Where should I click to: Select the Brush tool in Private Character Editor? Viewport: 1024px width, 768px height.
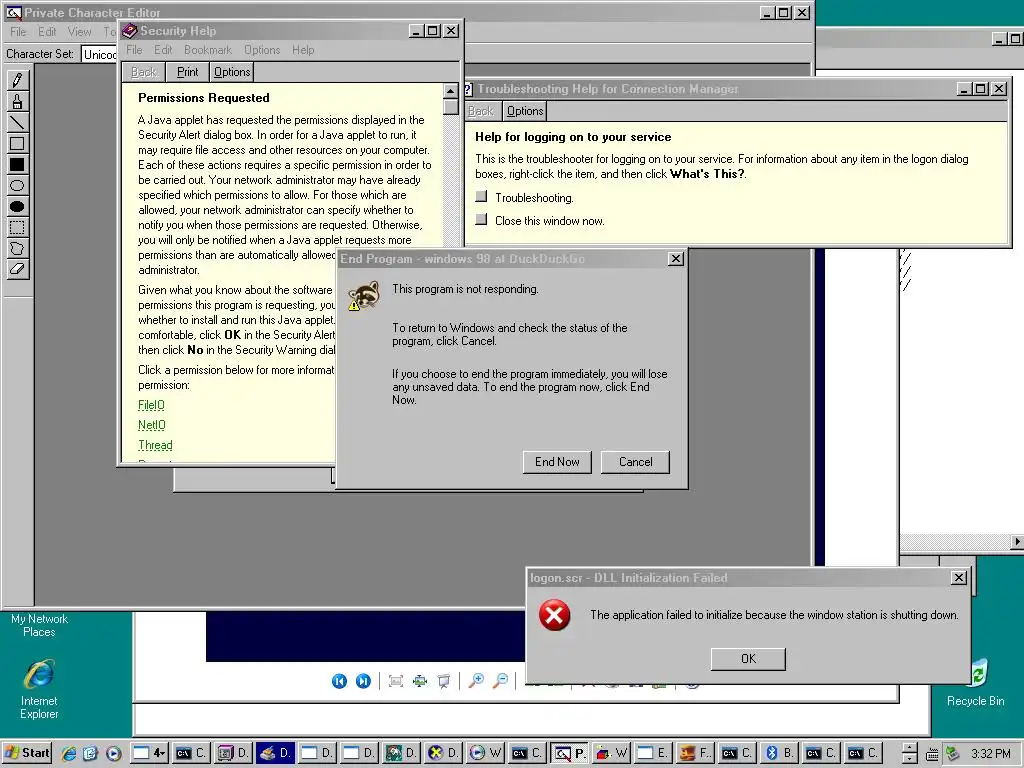pos(17,101)
